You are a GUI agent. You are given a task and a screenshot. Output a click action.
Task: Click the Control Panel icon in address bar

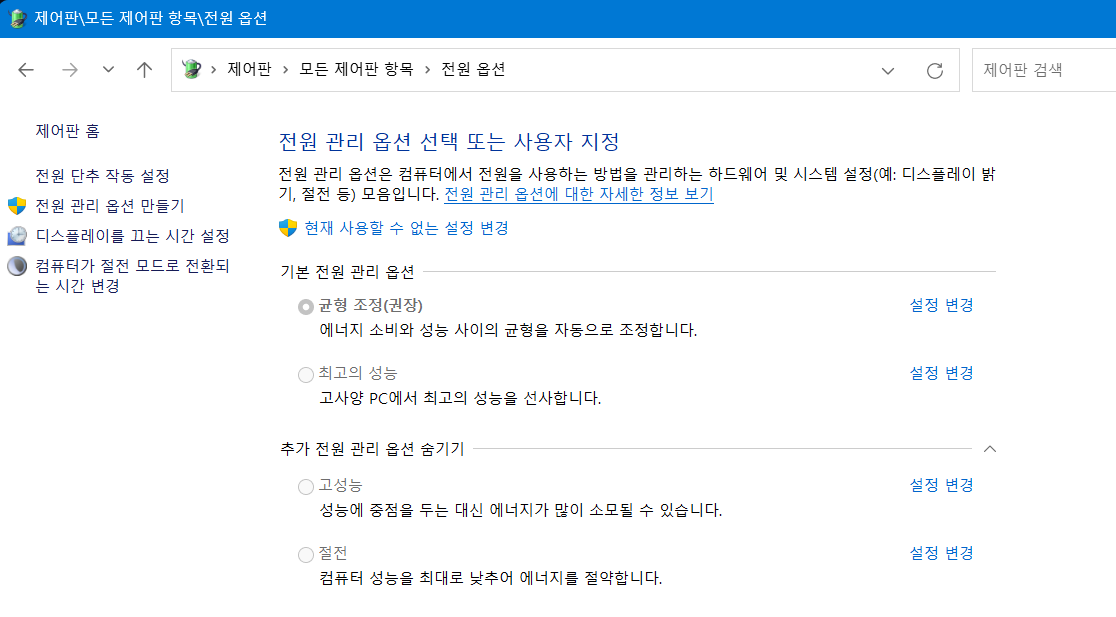point(191,69)
